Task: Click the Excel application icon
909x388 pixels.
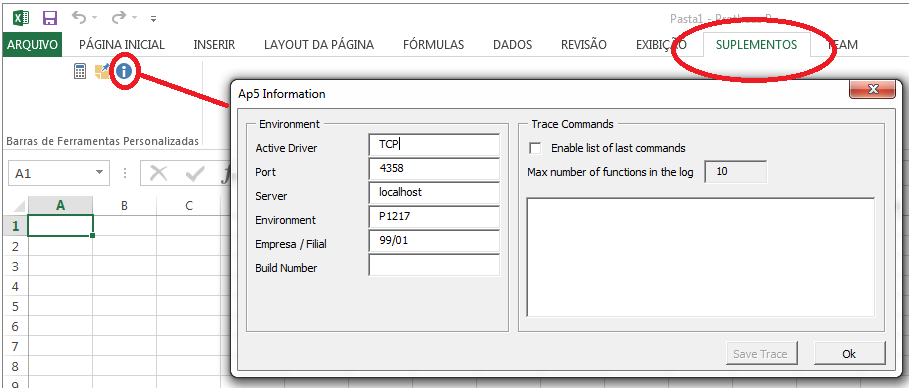Action: [21, 18]
